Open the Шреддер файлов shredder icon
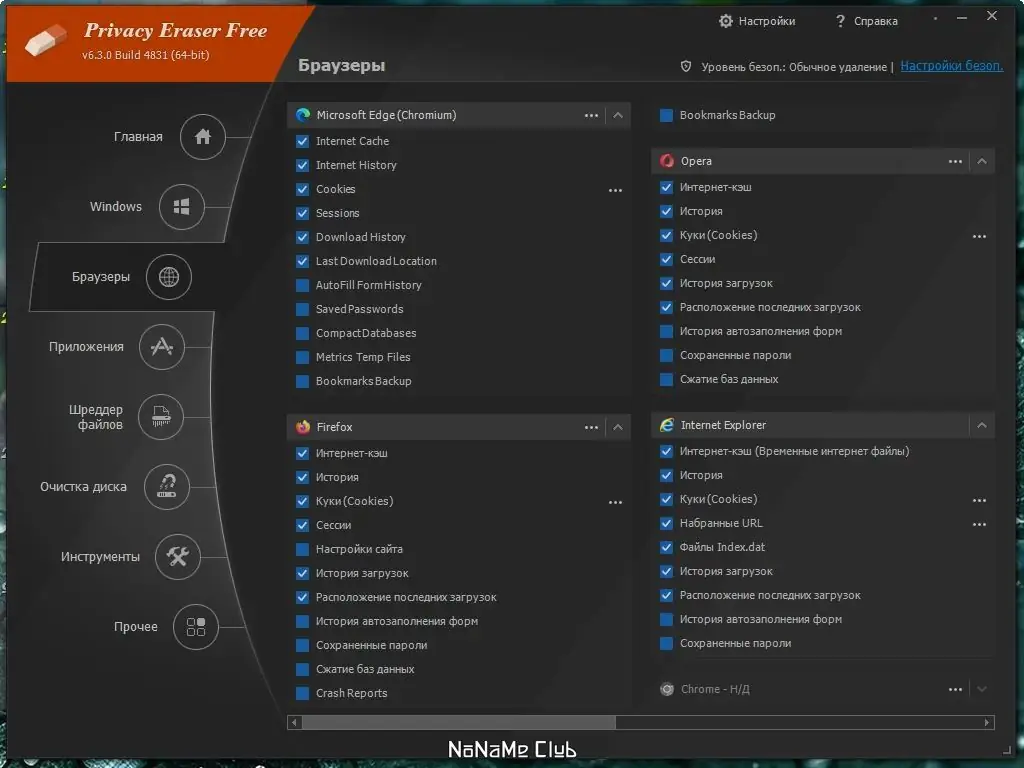 161,417
